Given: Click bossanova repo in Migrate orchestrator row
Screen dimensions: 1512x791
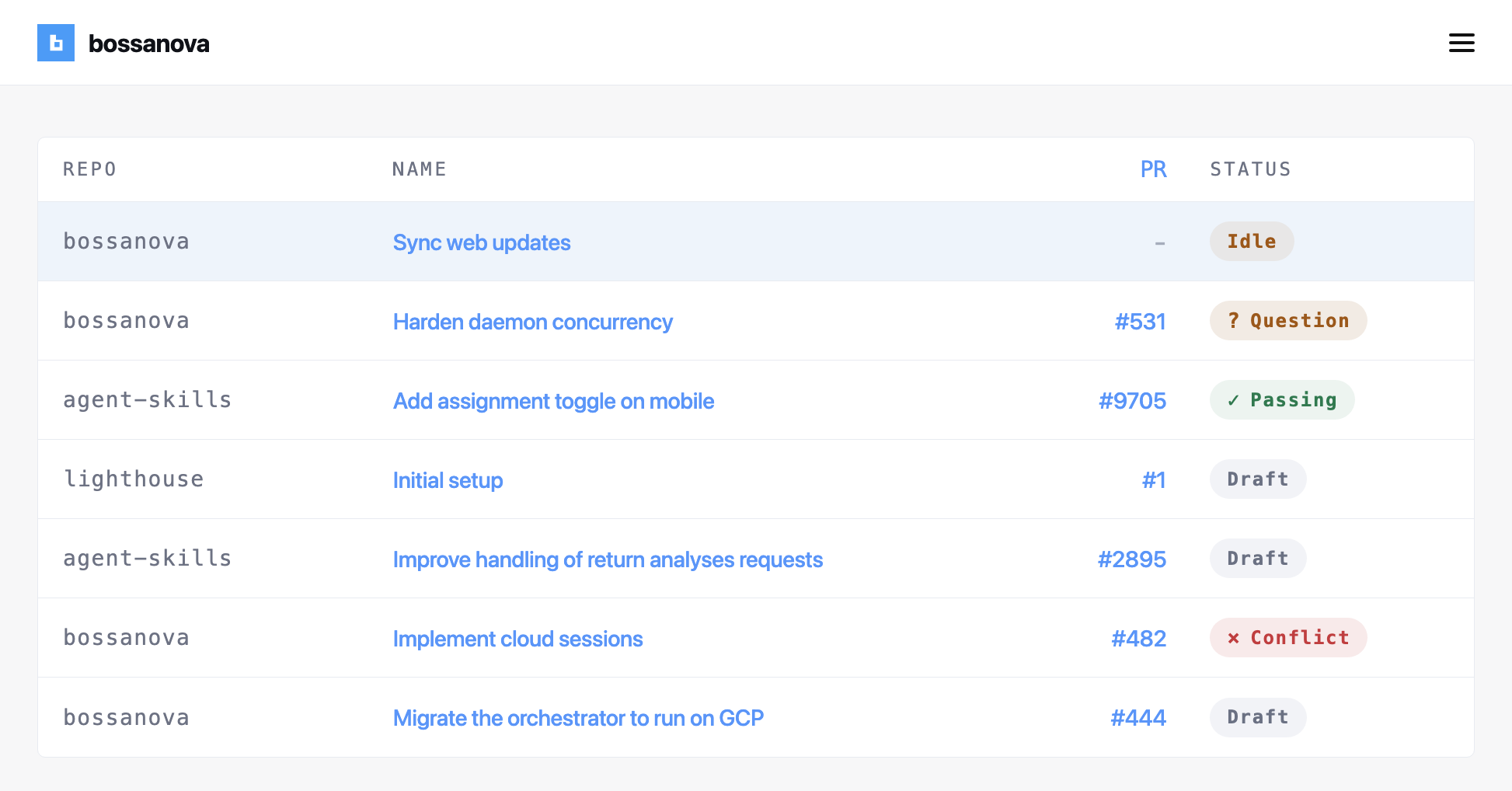Looking at the screenshot, I should (x=126, y=717).
